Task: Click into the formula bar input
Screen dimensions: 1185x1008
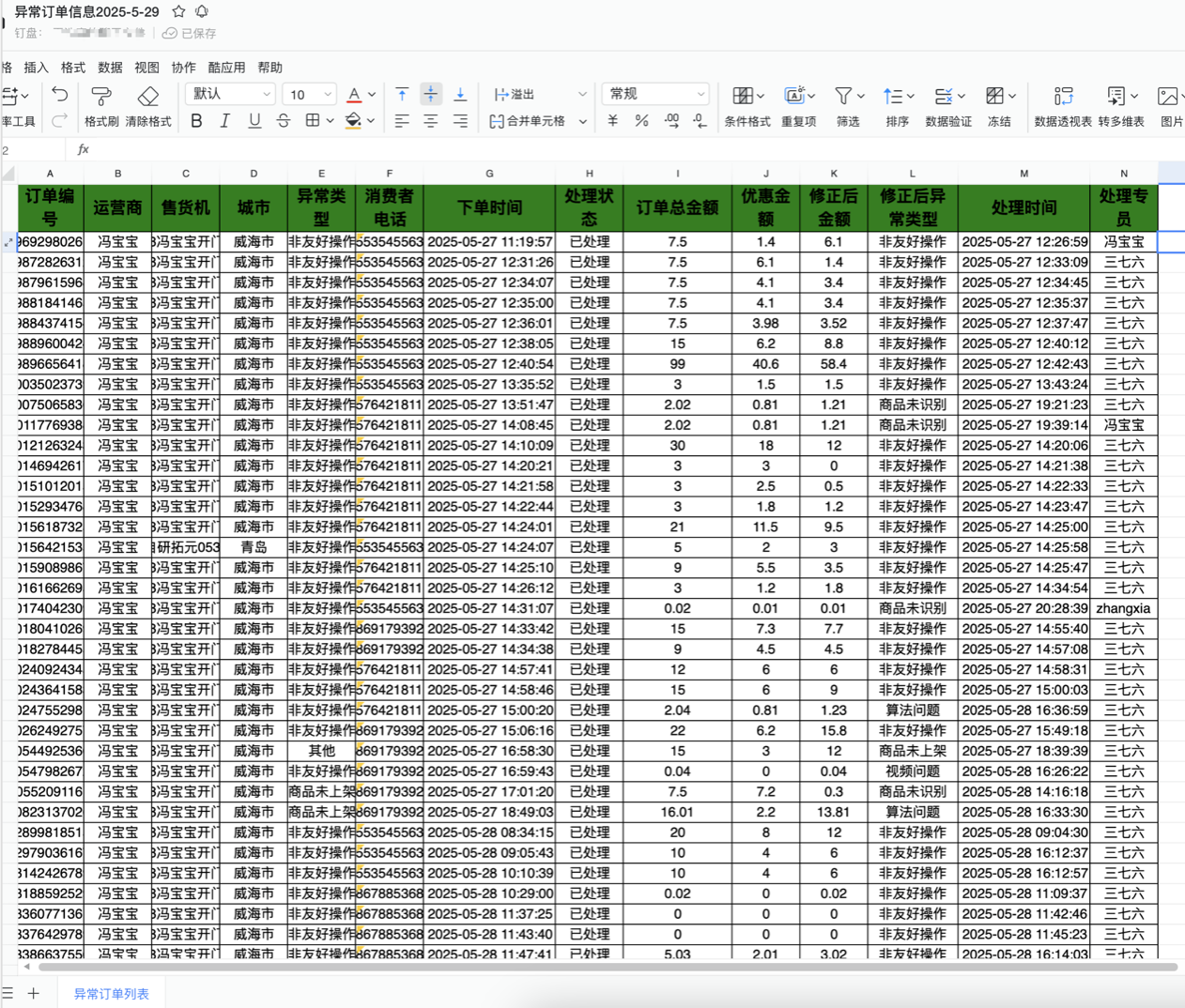Action: 639,149
